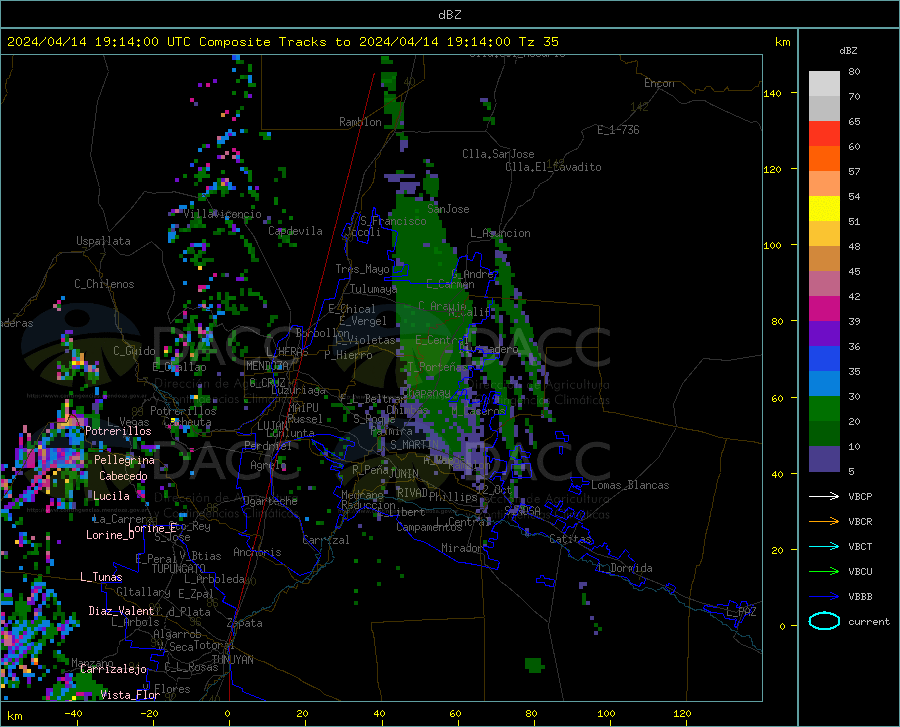Image resolution: width=900 pixels, height=727 pixels.
Task: Click the orange VBCR arrow in the legend
Action: (x=824, y=522)
